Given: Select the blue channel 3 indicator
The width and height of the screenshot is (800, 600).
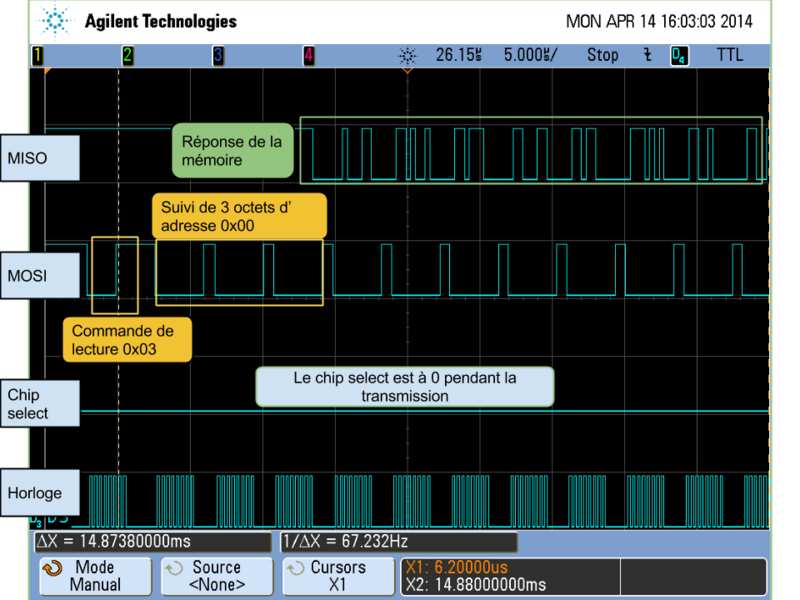Looking at the screenshot, I should [x=218, y=56].
